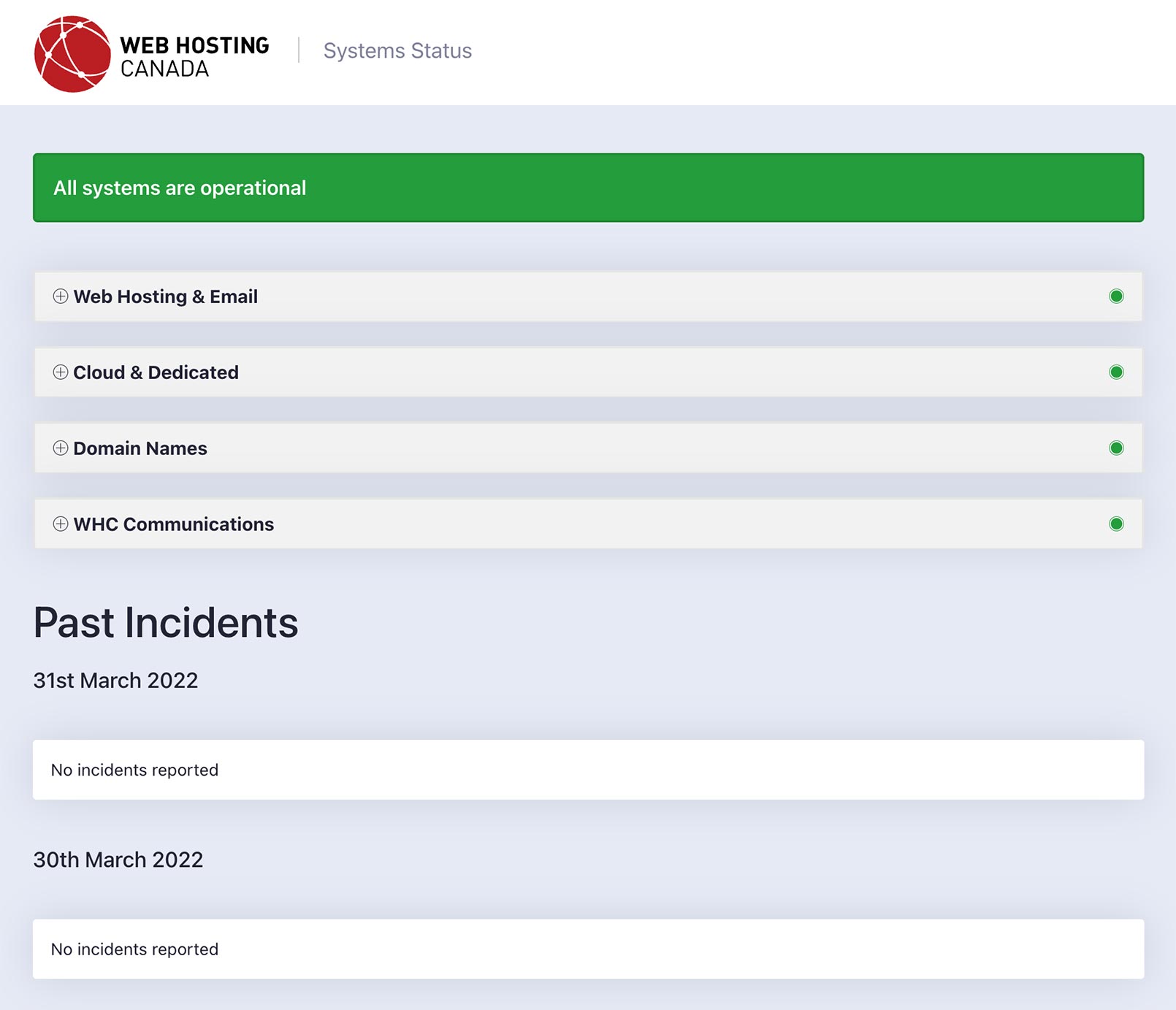
Task: Click the All systems are operational banner
Action: click(588, 188)
